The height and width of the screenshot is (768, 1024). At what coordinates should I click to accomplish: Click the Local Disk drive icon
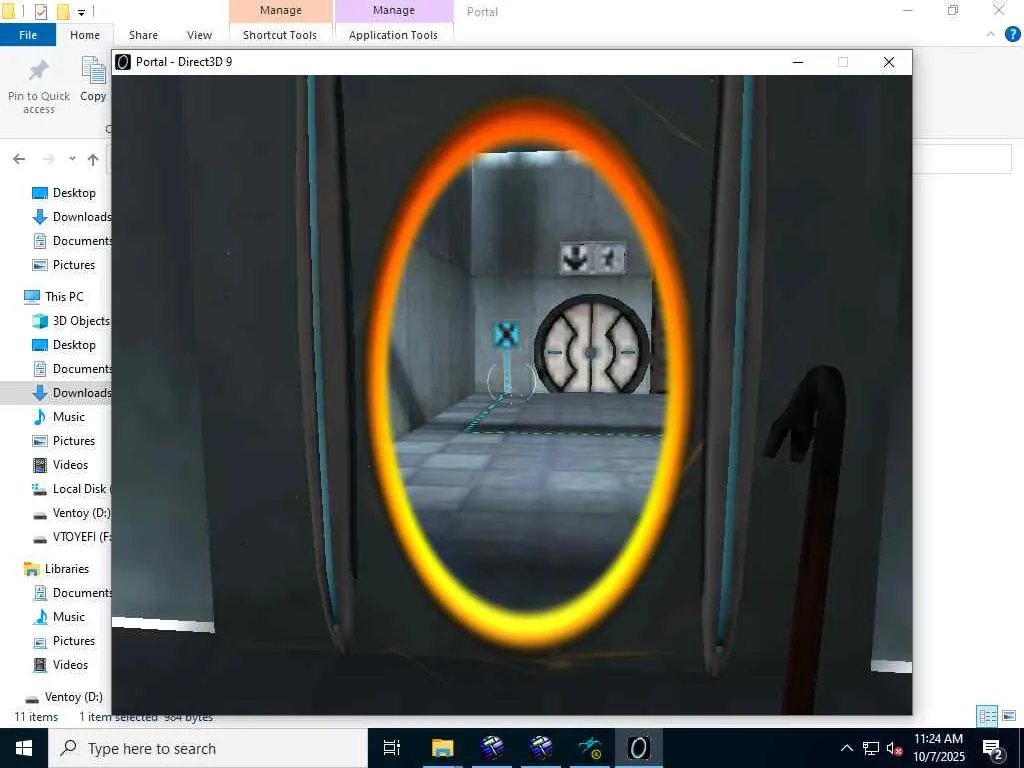click(40, 489)
